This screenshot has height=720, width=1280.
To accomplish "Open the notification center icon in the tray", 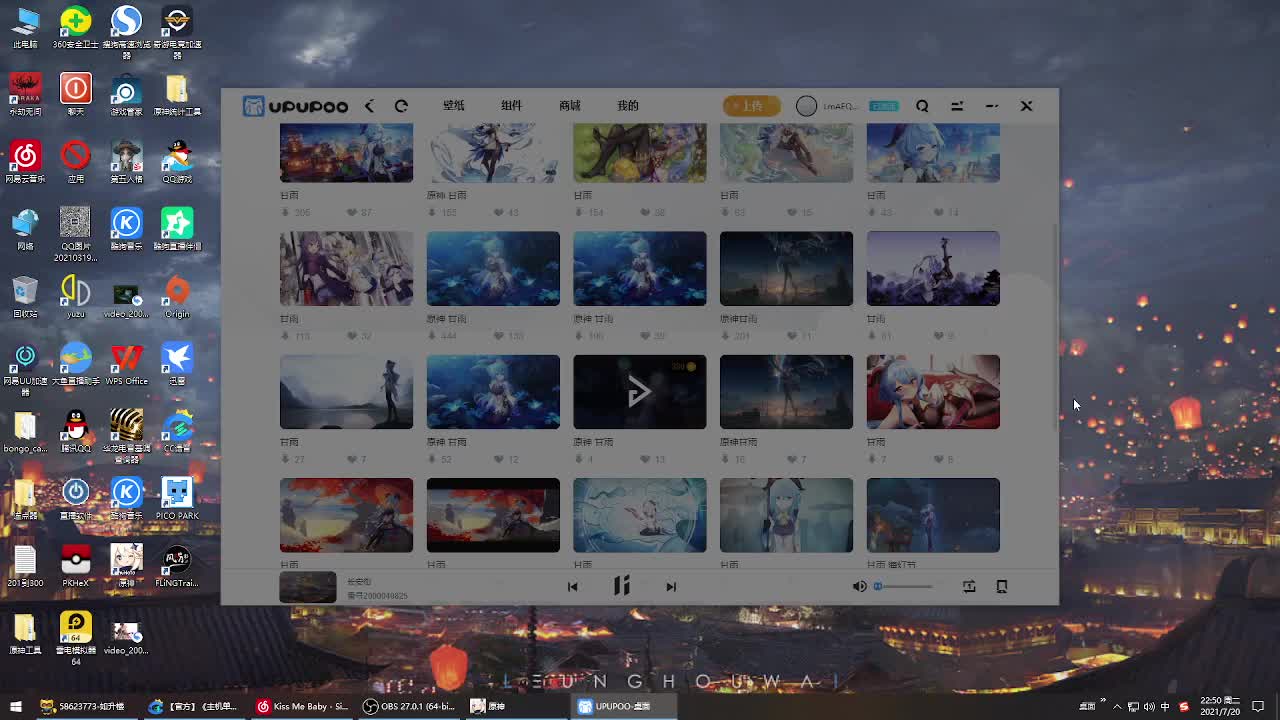I will coord(1259,706).
